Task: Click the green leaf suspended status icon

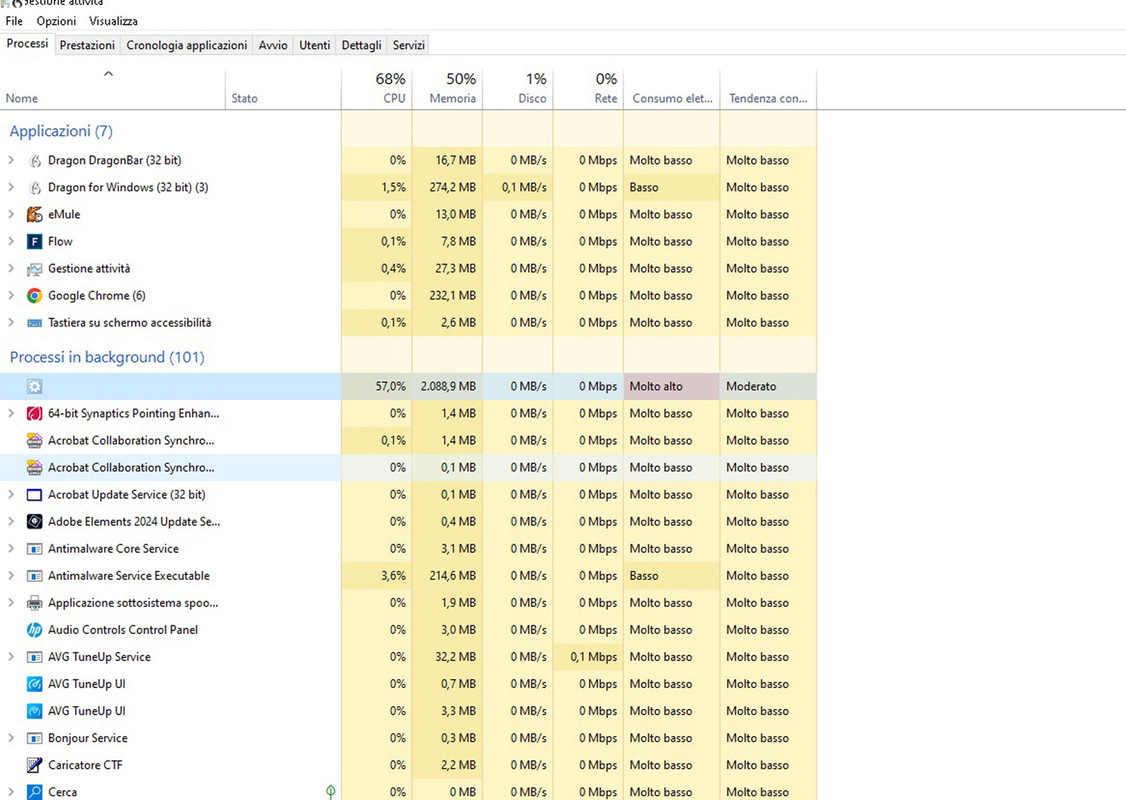Action: tap(330, 791)
